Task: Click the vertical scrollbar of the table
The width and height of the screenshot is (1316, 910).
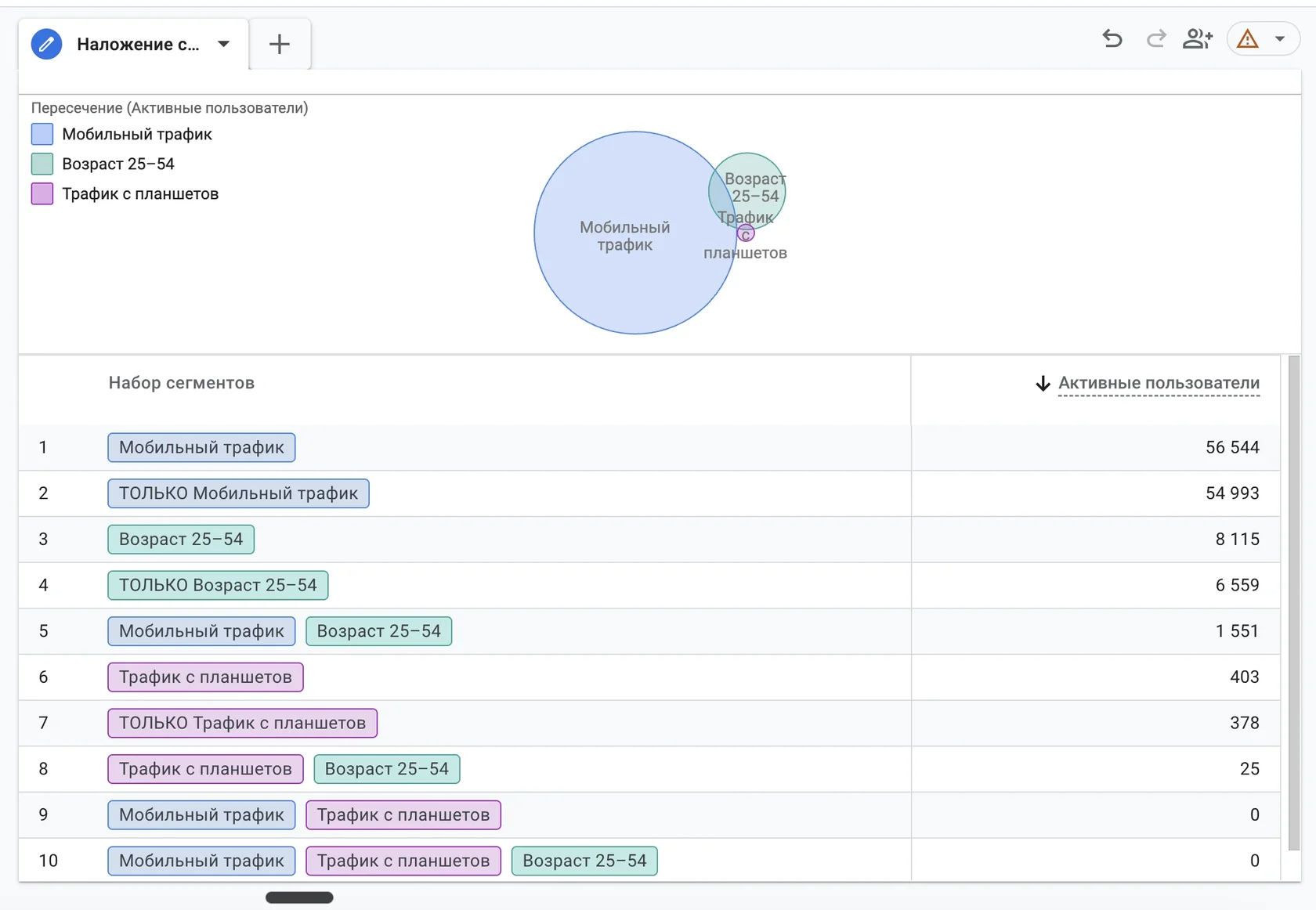Action: click(x=1294, y=603)
